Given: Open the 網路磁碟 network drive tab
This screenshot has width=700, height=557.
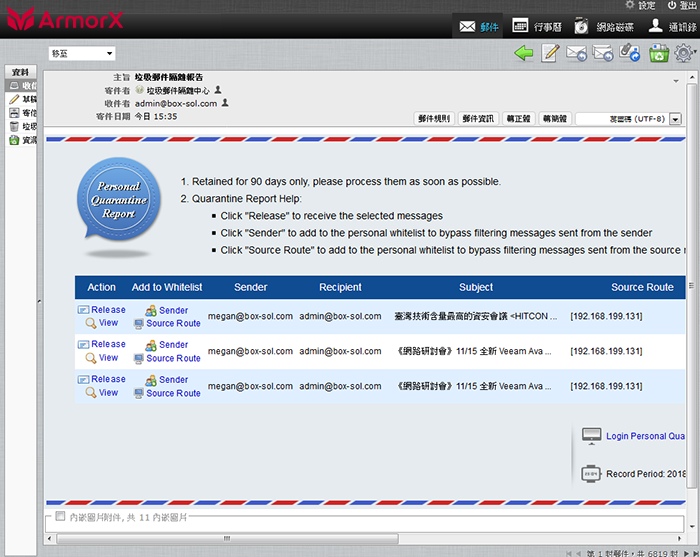Looking at the screenshot, I should click(603, 25).
